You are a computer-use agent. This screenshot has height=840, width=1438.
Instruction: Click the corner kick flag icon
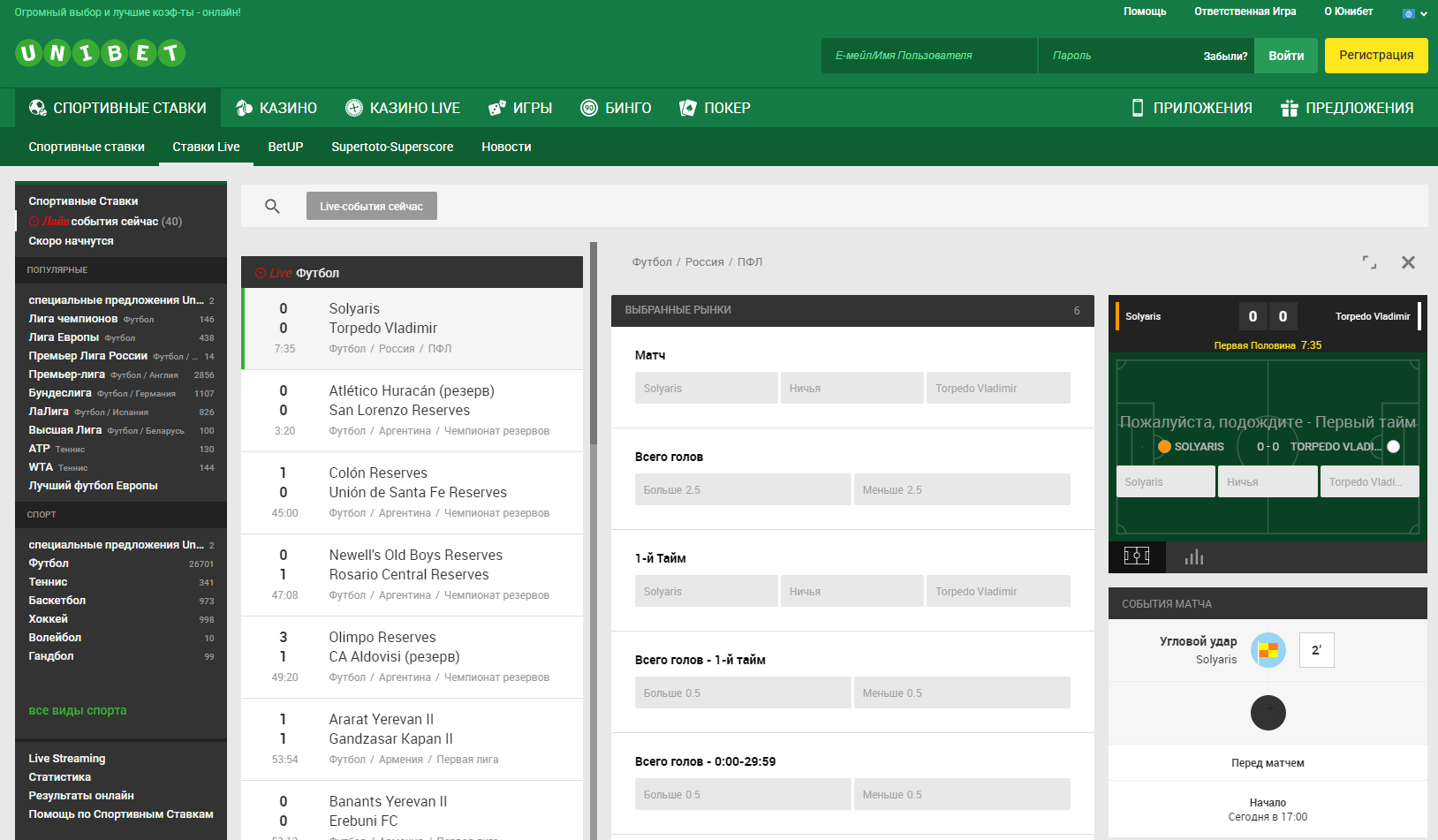tap(1268, 650)
